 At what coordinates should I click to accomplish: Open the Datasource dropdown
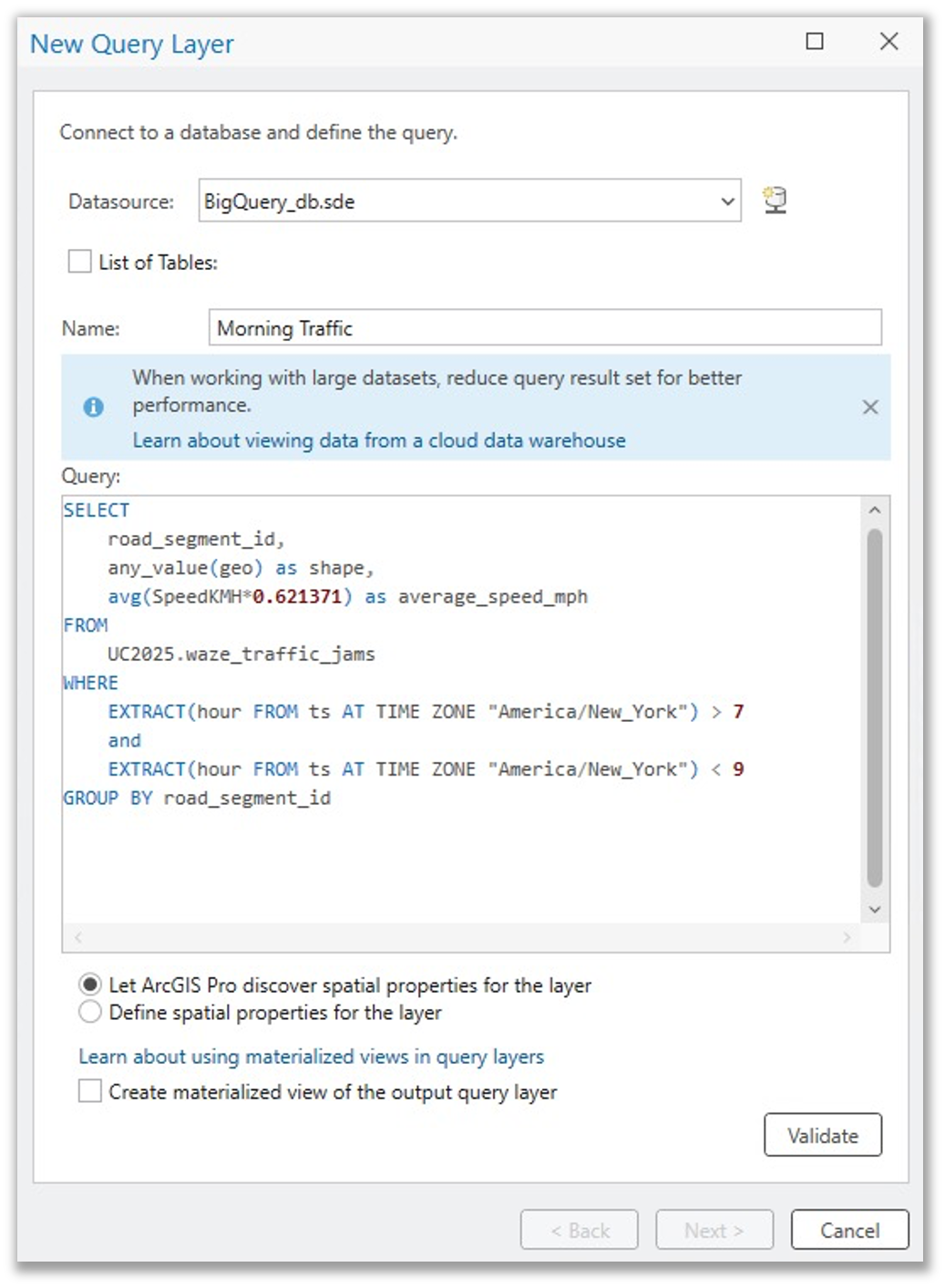(x=724, y=201)
